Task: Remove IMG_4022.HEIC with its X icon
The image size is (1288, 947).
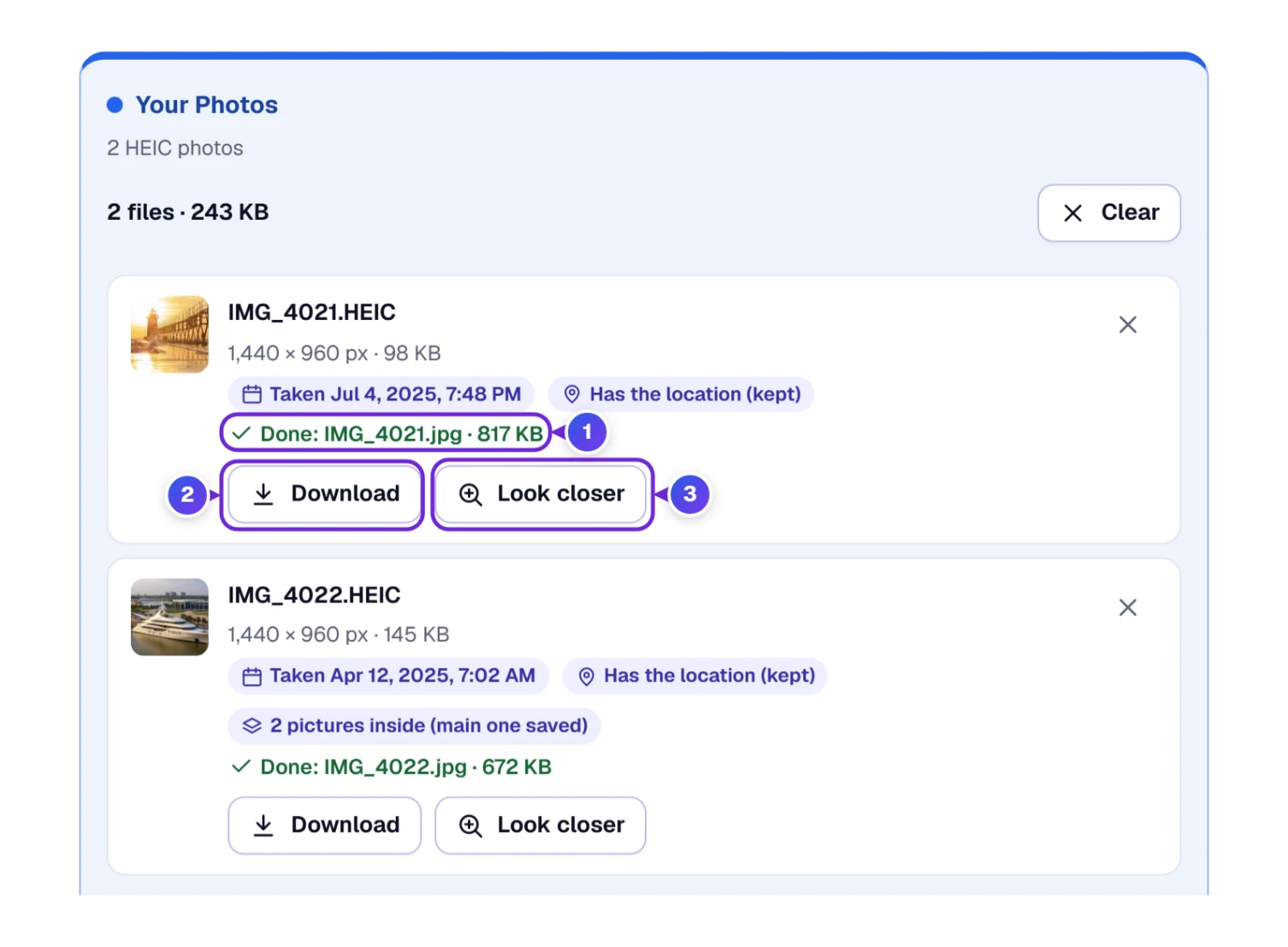Action: (1127, 607)
